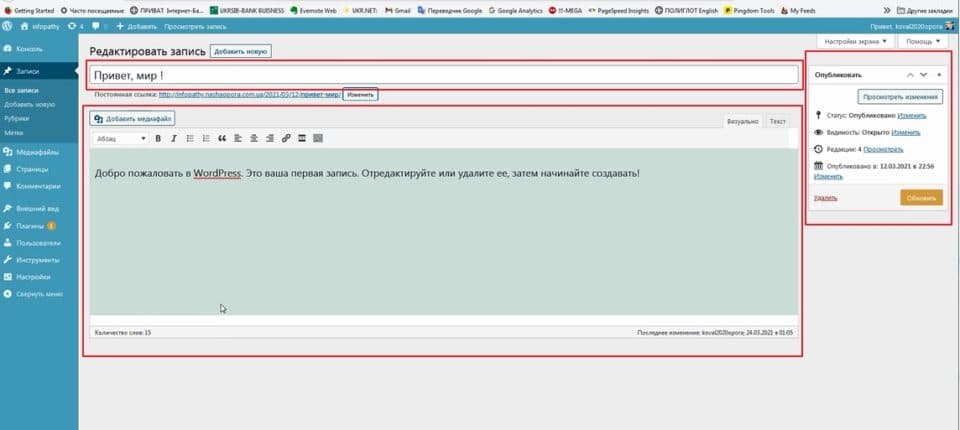Align the text left
Viewport: 960px width, 430px height.
tap(238, 138)
